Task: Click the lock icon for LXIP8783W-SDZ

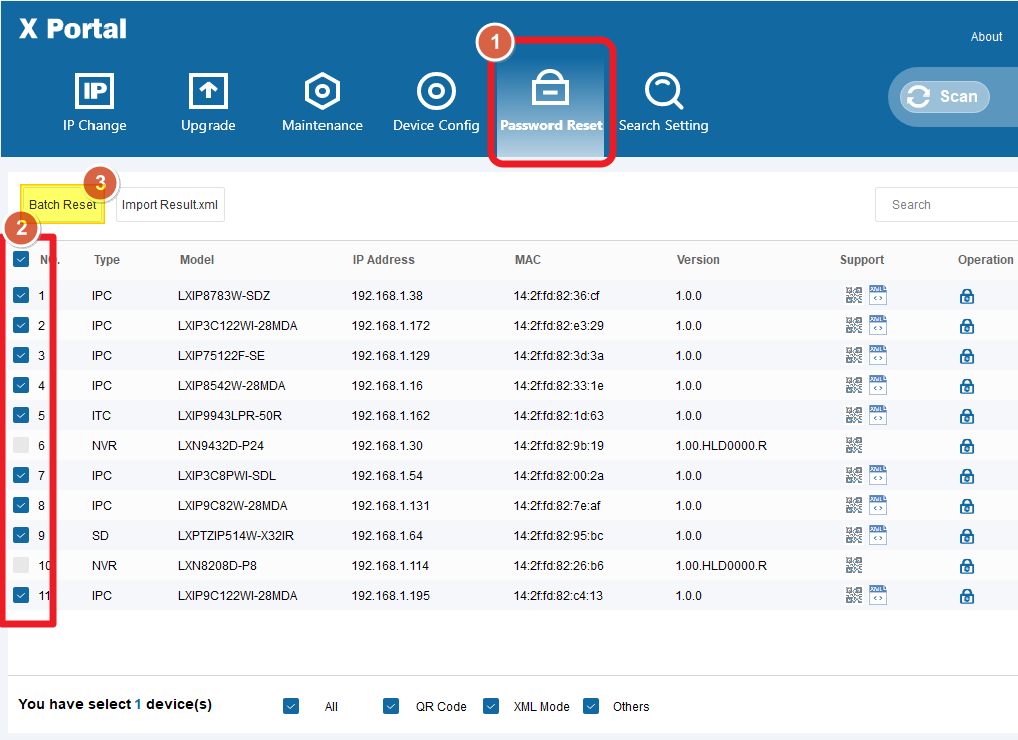Action: point(967,296)
